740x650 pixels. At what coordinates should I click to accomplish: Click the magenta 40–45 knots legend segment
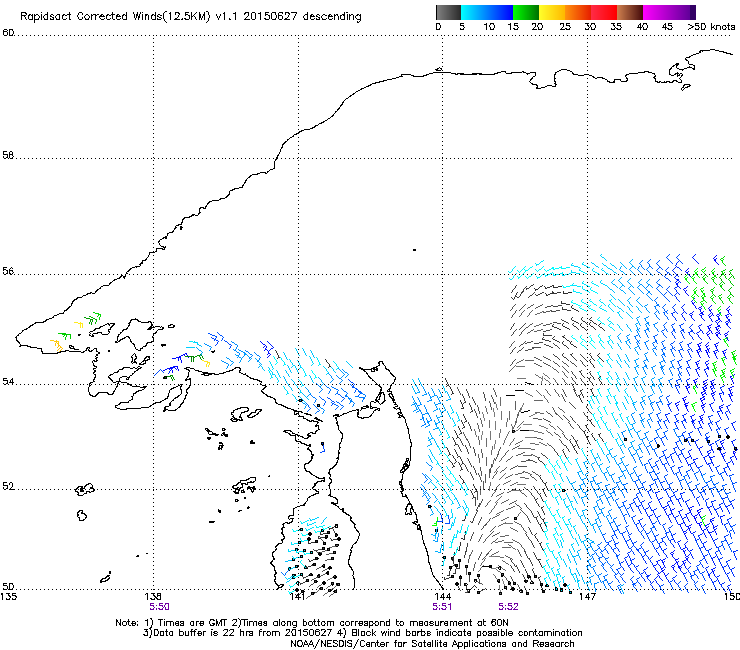click(x=656, y=12)
